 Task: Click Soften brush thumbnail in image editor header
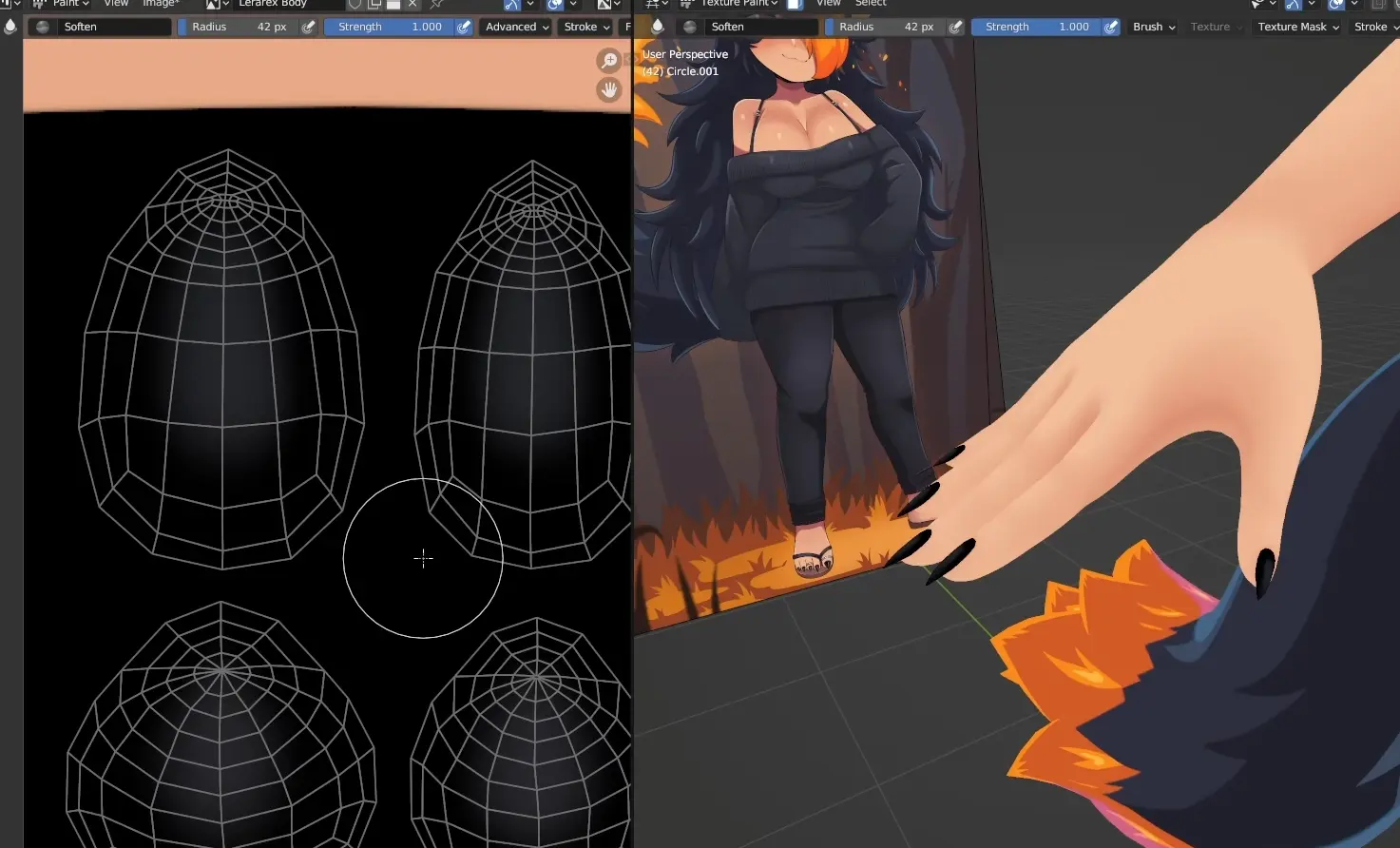click(x=43, y=27)
